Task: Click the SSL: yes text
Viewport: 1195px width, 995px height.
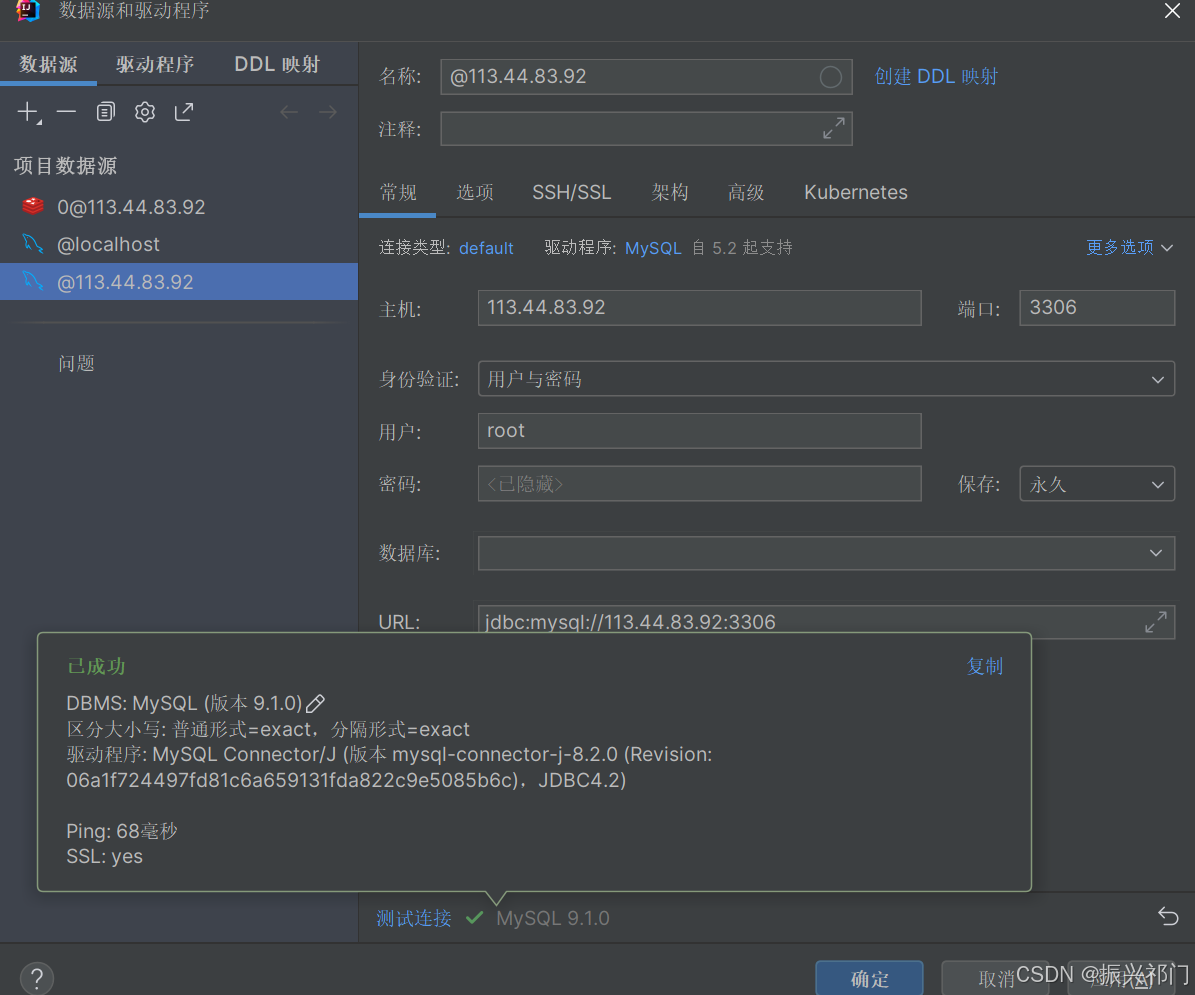Action: point(104,856)
